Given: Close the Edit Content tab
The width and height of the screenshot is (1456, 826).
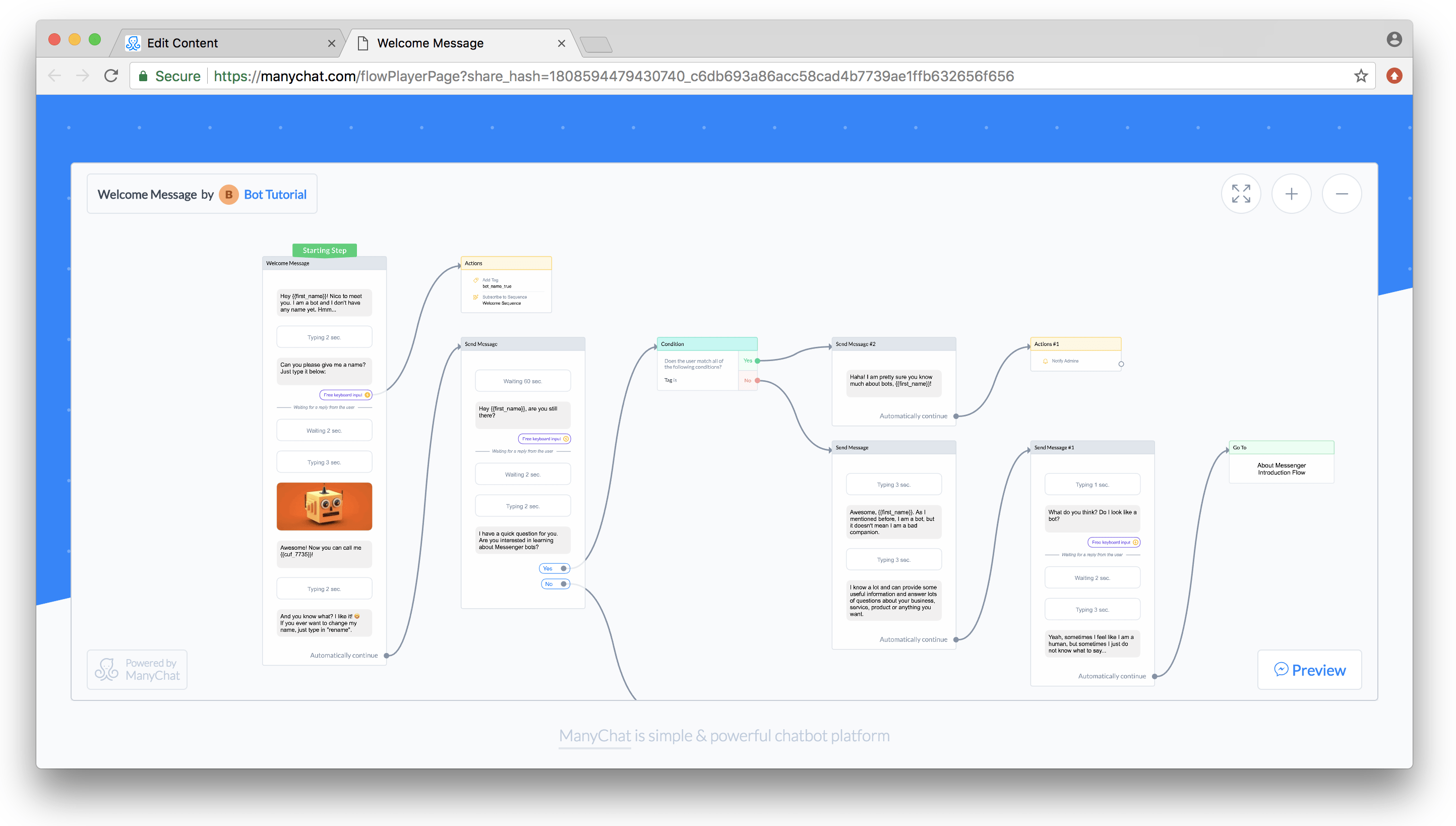Looking at the screenshot, I should click(332, 44).
